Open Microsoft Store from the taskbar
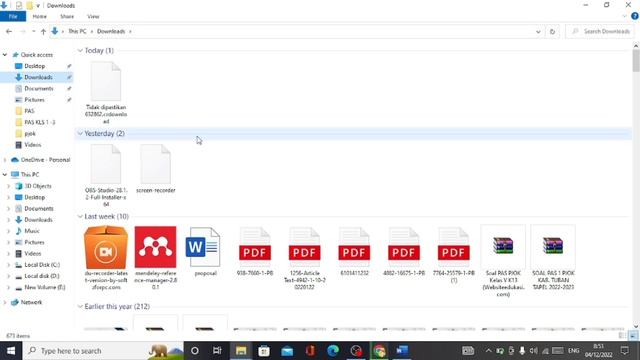Screen dimensions: 640x360 (264, 351)
